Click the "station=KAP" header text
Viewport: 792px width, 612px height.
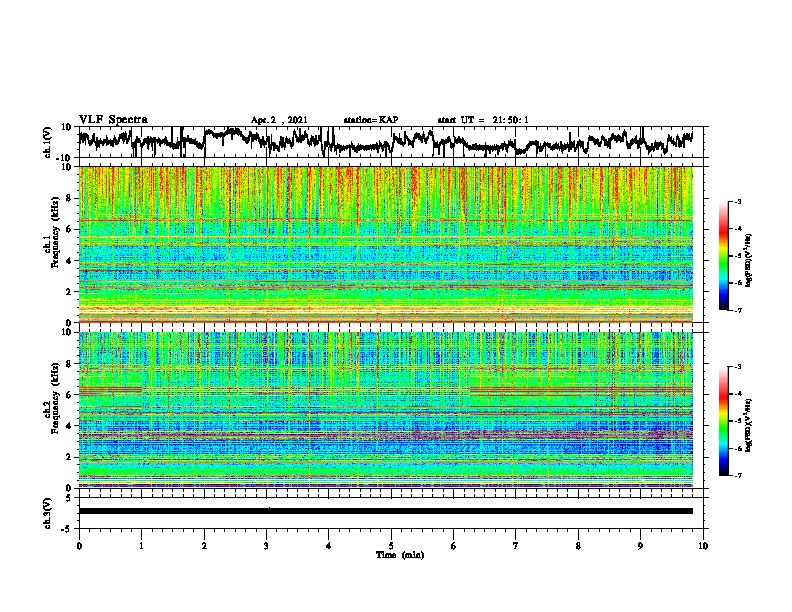click(371, 120)
